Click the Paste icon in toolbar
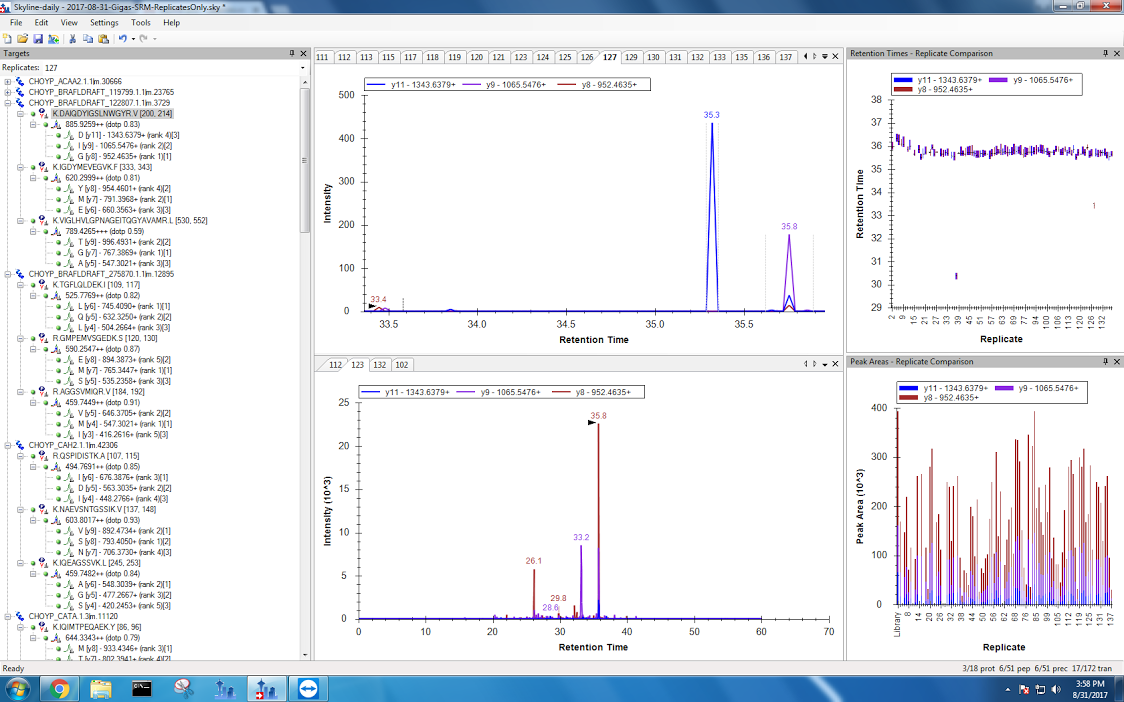The image size is (1124, 702). [103, 38]
